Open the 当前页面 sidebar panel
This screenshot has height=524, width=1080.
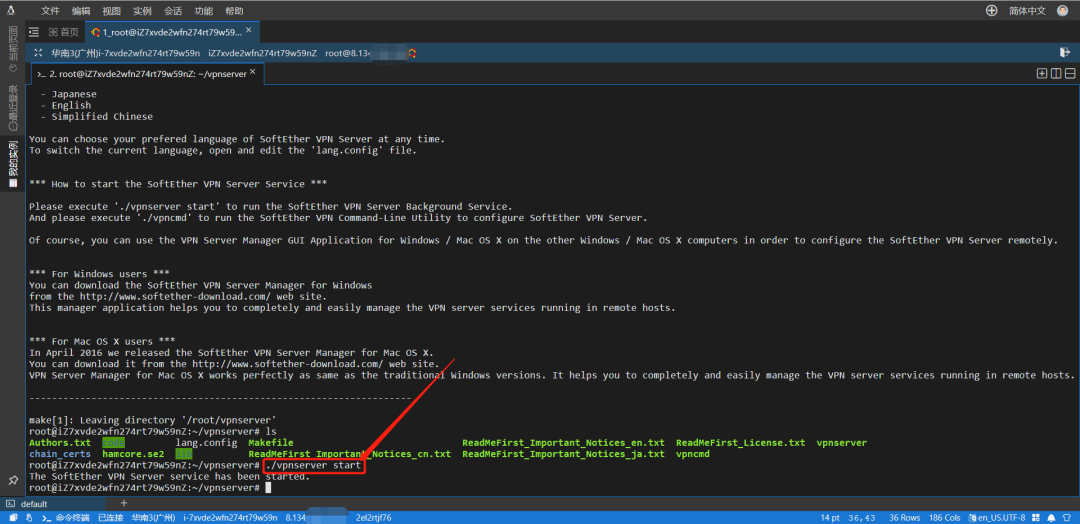point(12,49)
